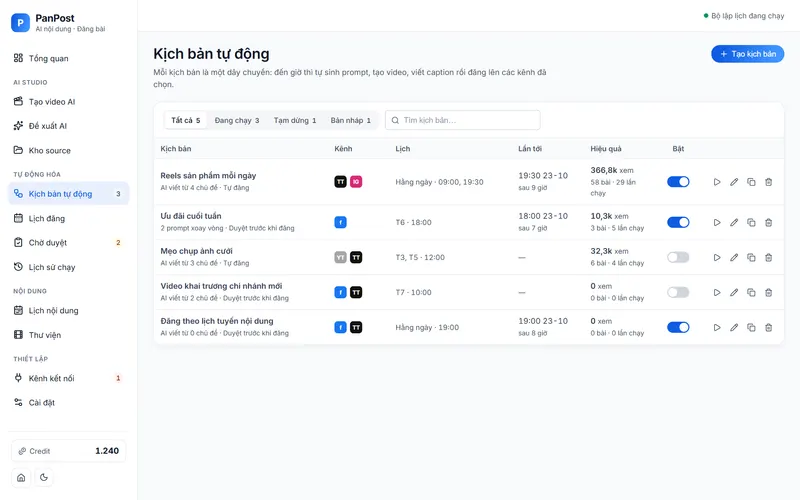
Task: Open 'Kênh kết nối' settings
Action: (68, 379)
